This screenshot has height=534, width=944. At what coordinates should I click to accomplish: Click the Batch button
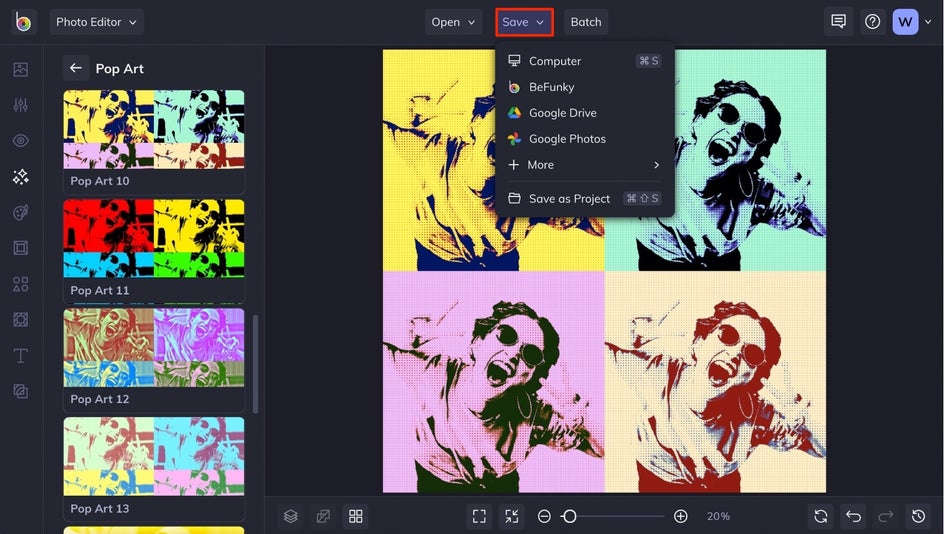[586, 22]
